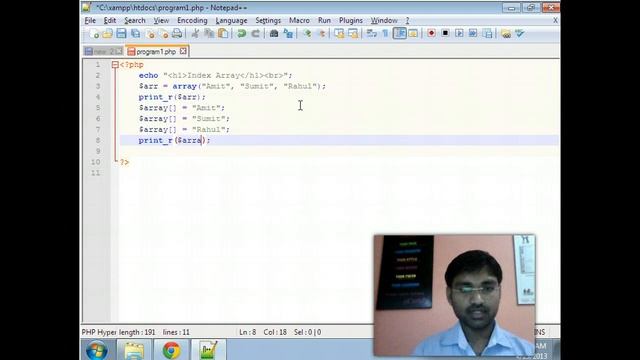Close the program1.php tab with its X
The width and height of the screenshot is (640, 360).
(183, 51)
